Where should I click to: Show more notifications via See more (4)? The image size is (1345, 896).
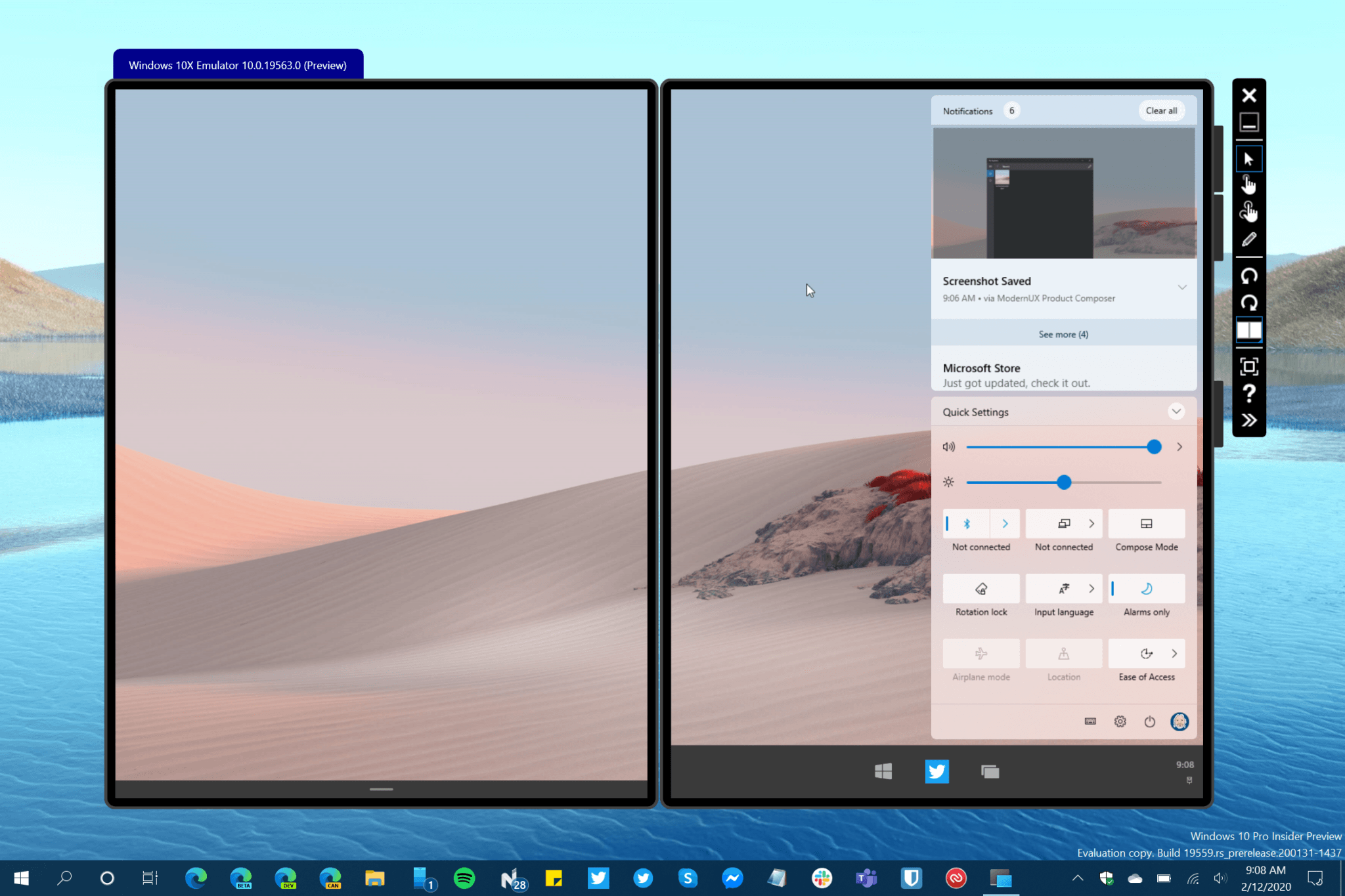(x=1063, y=333)
